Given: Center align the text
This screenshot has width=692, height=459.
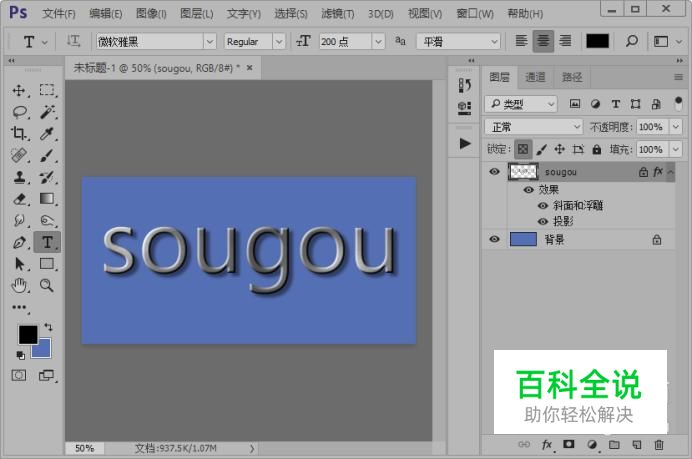Looking at the screenshot, I should (543, 41).
